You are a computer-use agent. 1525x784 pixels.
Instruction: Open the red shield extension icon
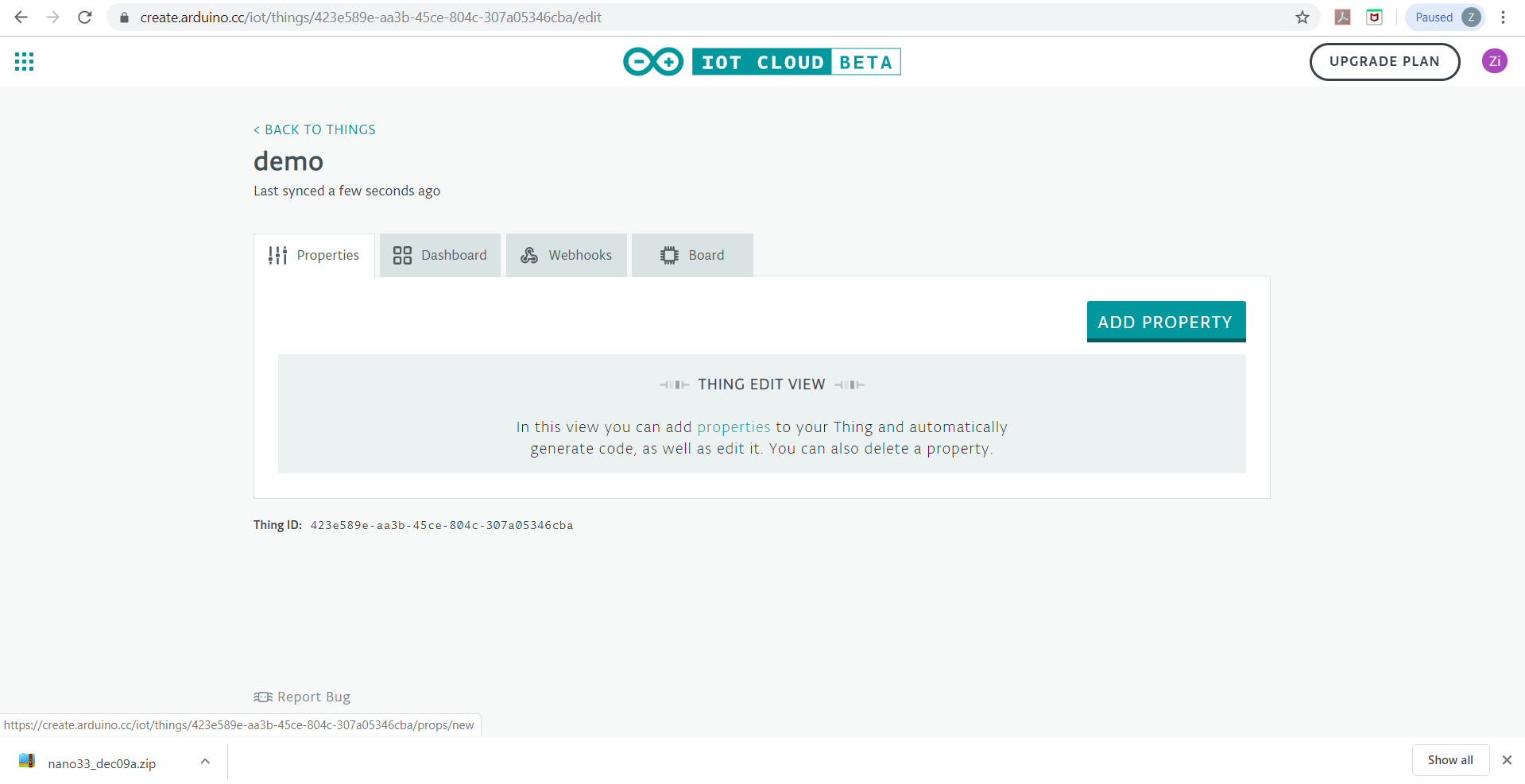tap(1374, 17)
